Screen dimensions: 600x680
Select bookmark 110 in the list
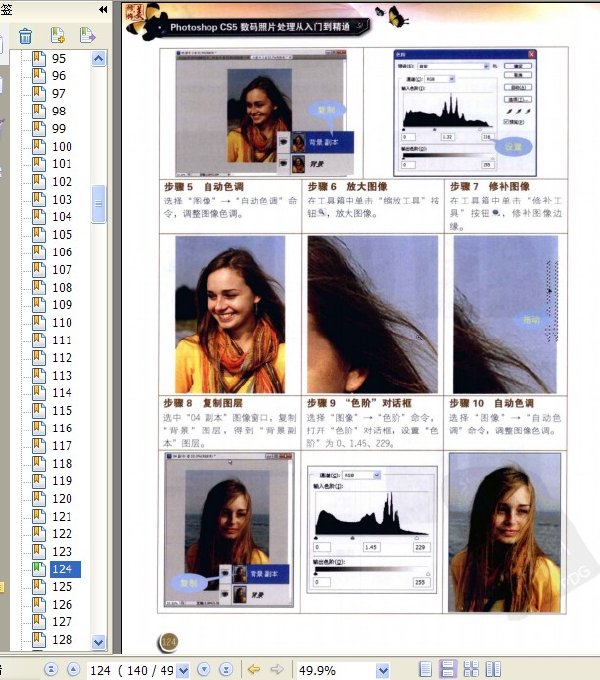(x=62, y=323)
